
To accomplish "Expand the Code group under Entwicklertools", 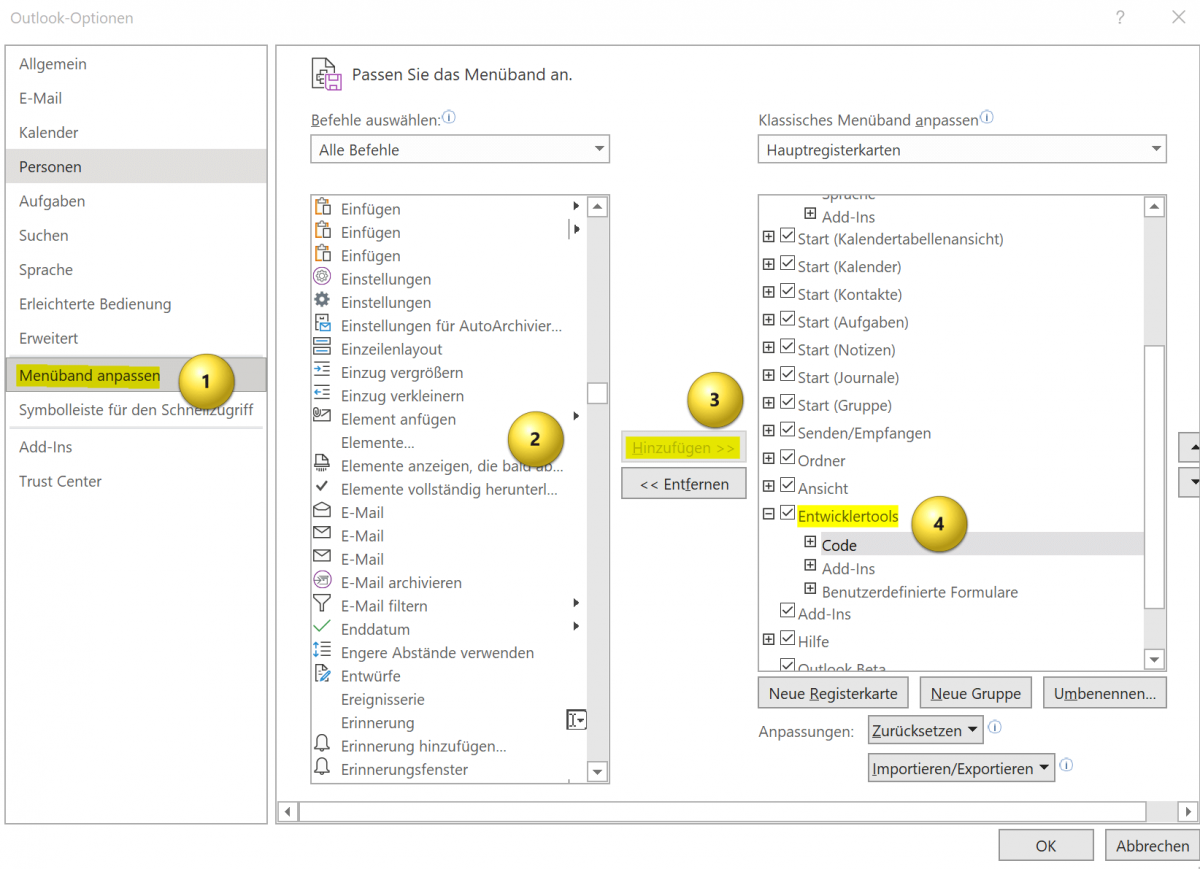I will pos(810,540).
